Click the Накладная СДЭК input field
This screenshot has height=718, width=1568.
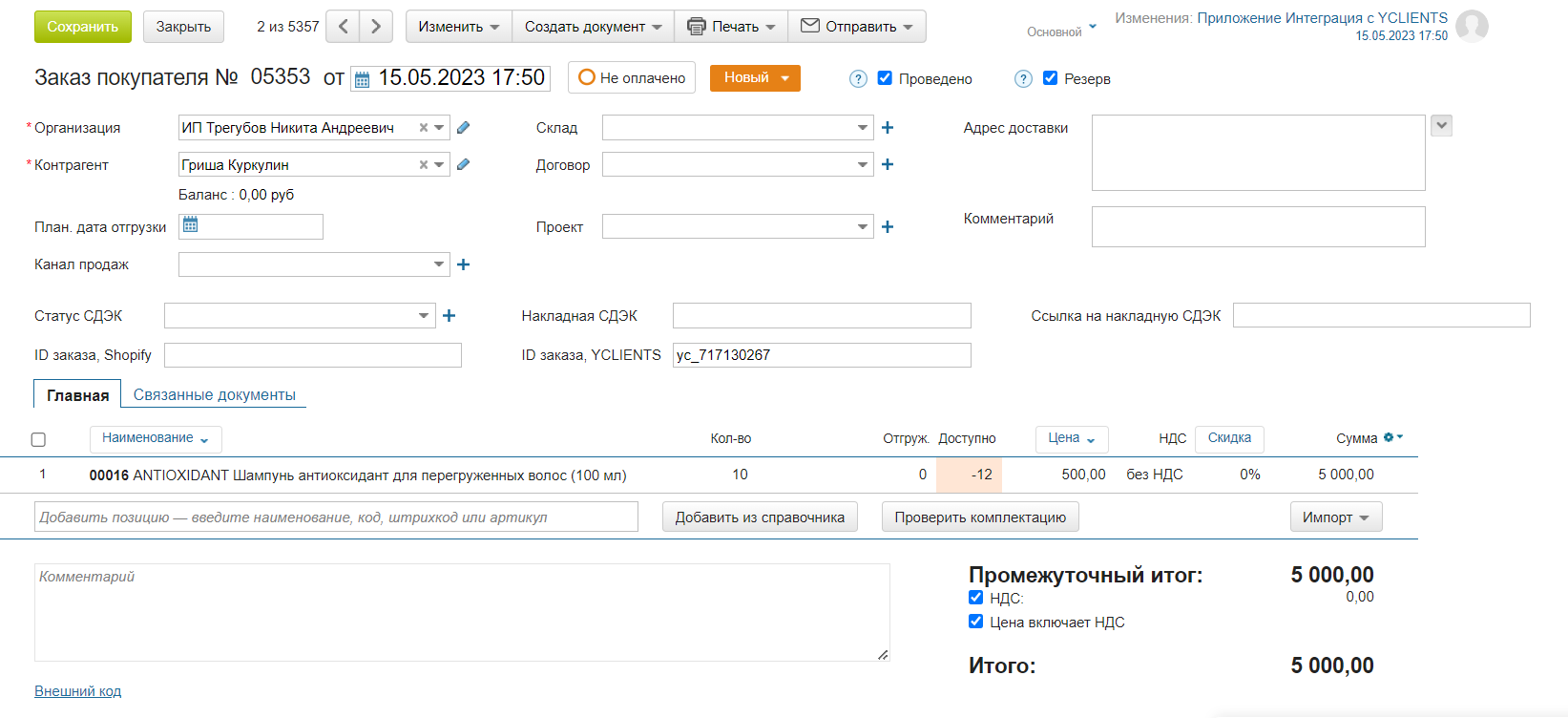[822, 315]
